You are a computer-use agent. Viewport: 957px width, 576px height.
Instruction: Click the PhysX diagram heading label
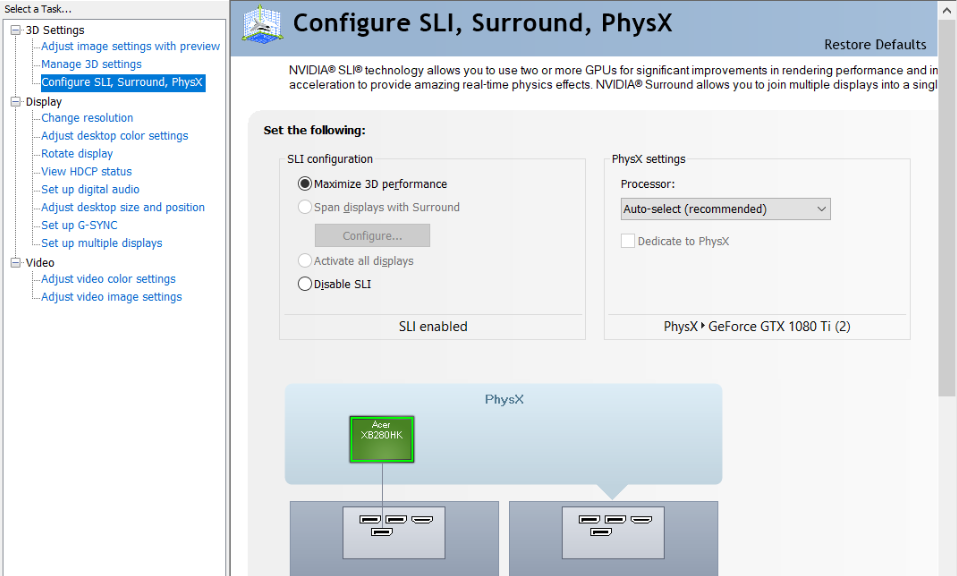504,399
